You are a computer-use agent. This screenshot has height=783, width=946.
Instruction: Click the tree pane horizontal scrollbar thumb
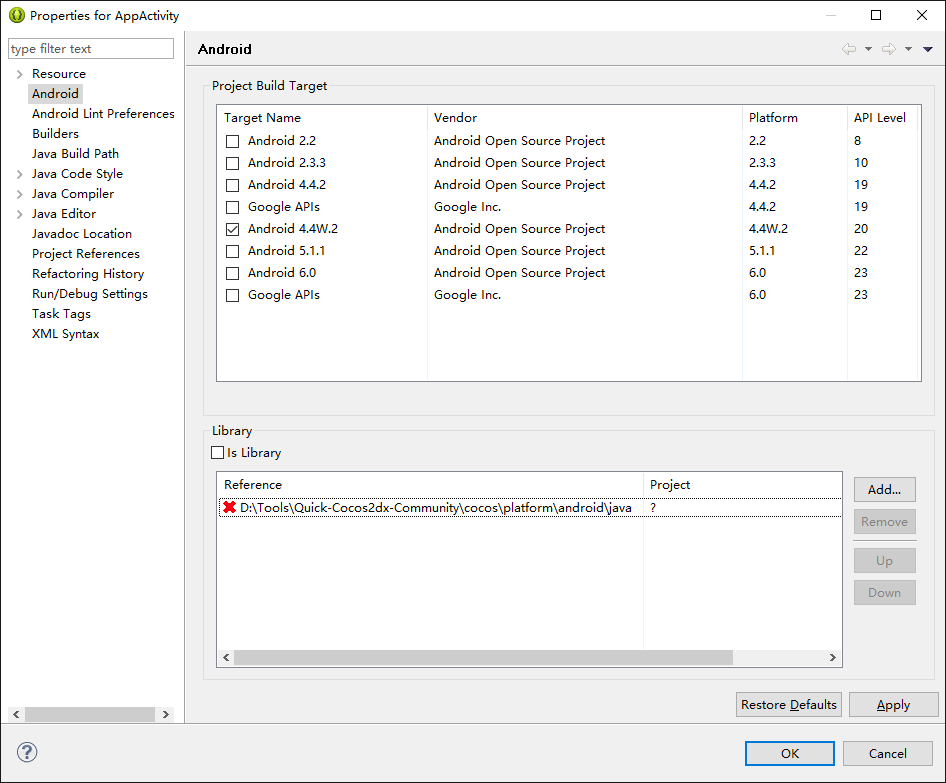(x=90, y=714)
